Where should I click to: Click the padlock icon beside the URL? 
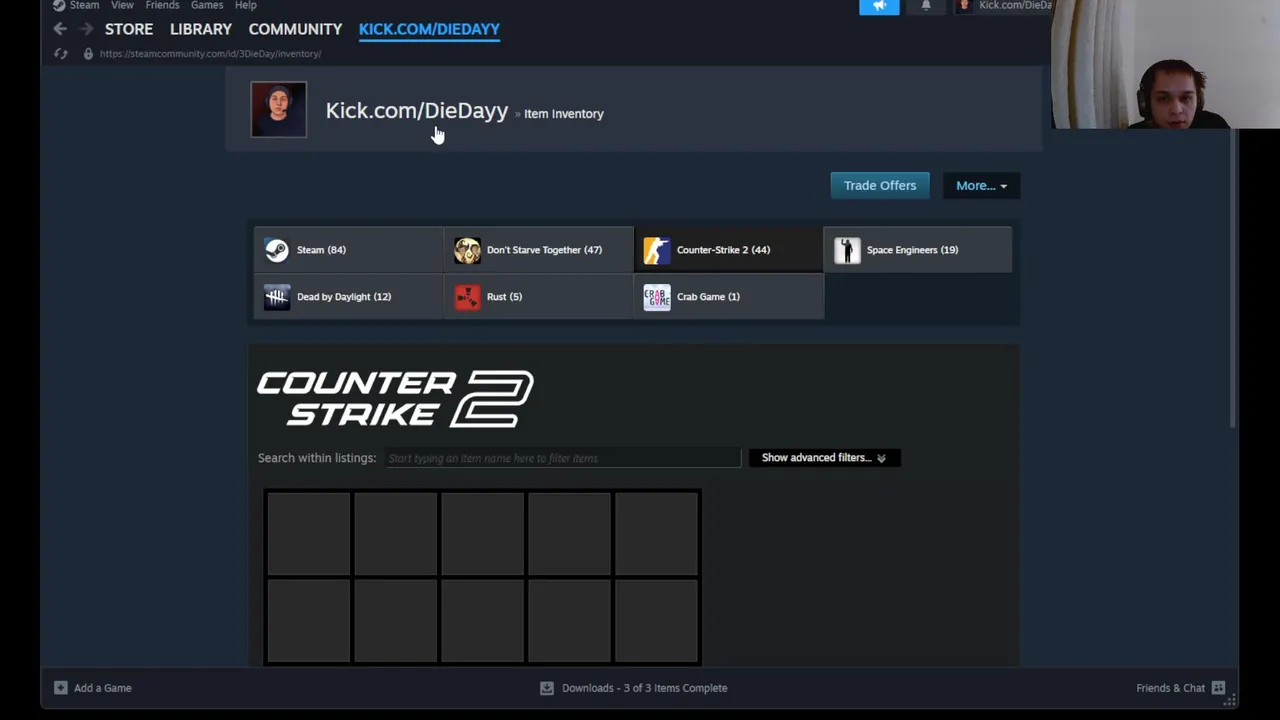[88, 53]
